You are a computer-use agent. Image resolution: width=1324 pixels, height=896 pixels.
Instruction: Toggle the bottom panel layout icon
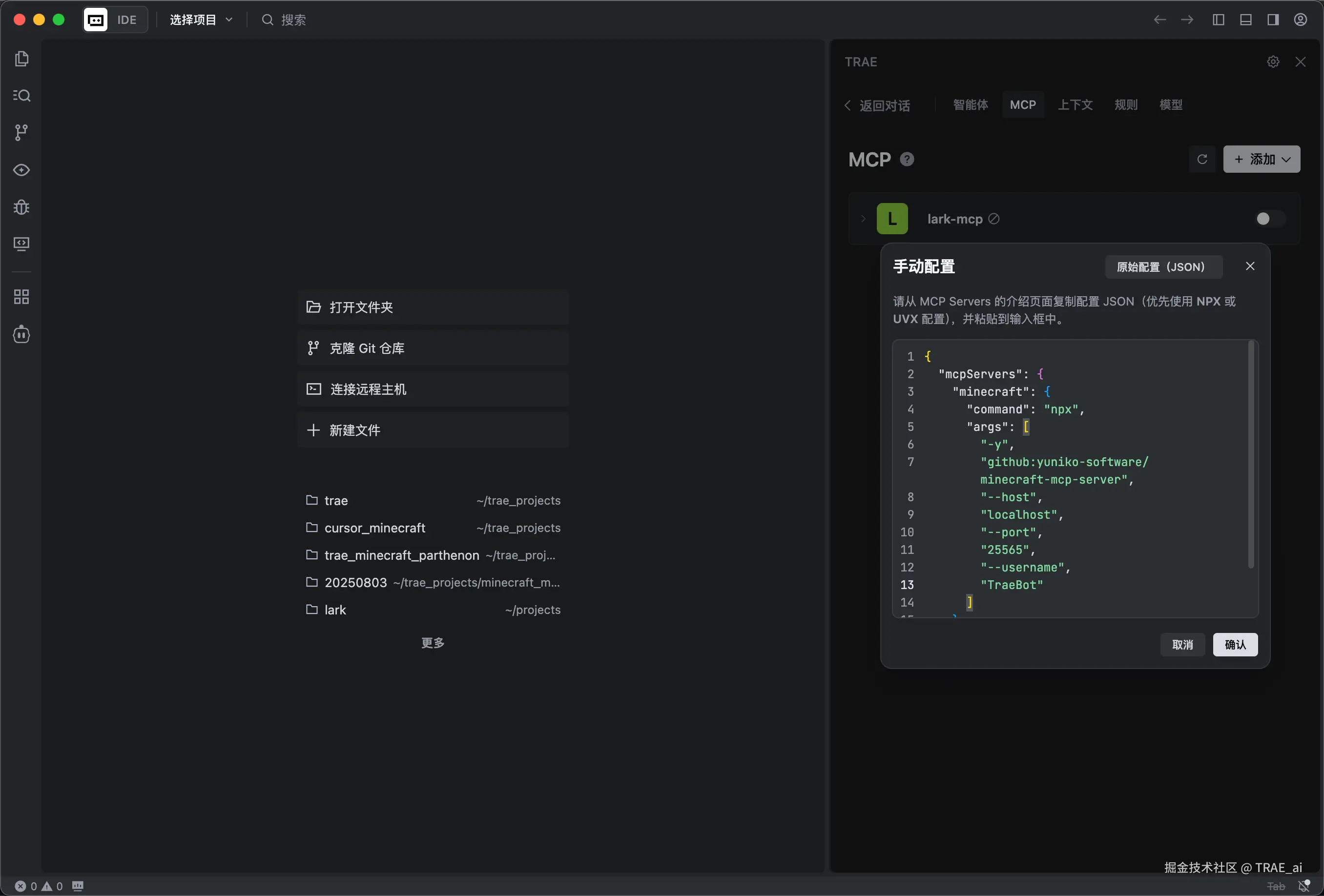[x=1245, y=20]
